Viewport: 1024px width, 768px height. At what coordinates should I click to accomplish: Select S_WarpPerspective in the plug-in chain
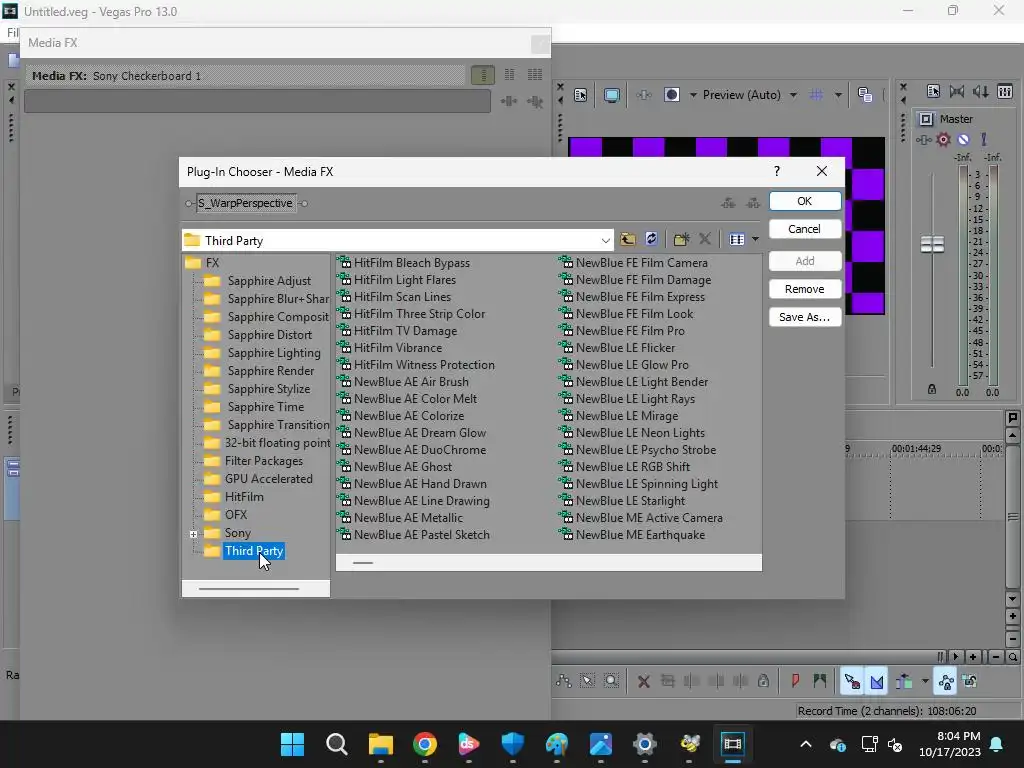(246, 203)
